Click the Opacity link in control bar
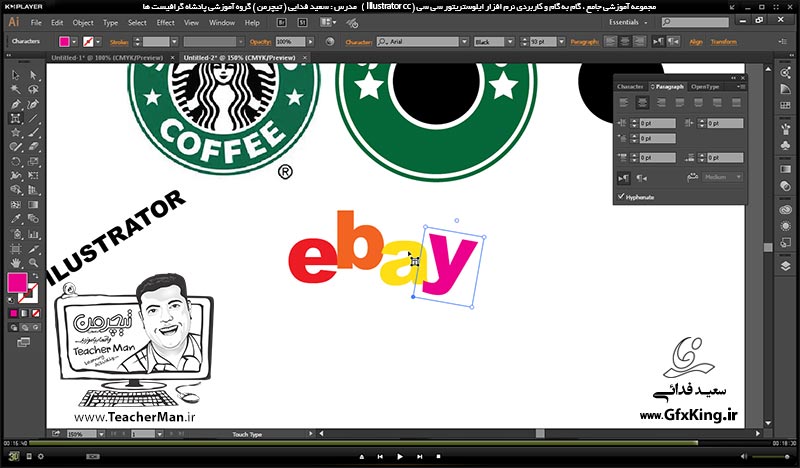The image size is (800, 468). pos(260,42)
